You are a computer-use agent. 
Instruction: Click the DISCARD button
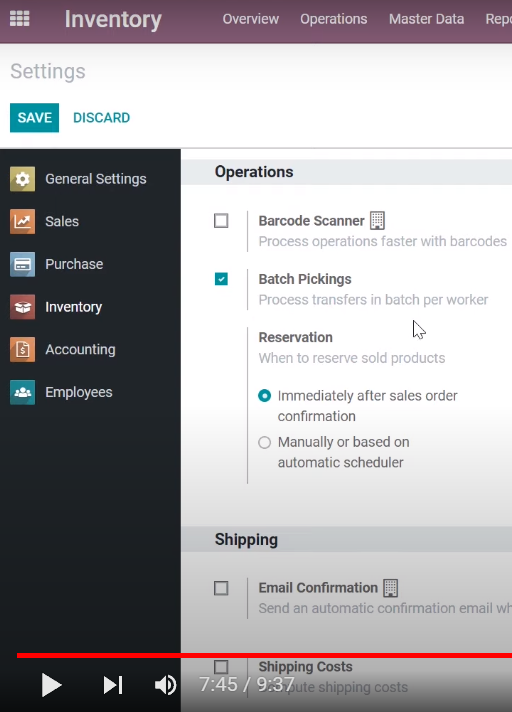pyautogui.click(x=102, y=118)
